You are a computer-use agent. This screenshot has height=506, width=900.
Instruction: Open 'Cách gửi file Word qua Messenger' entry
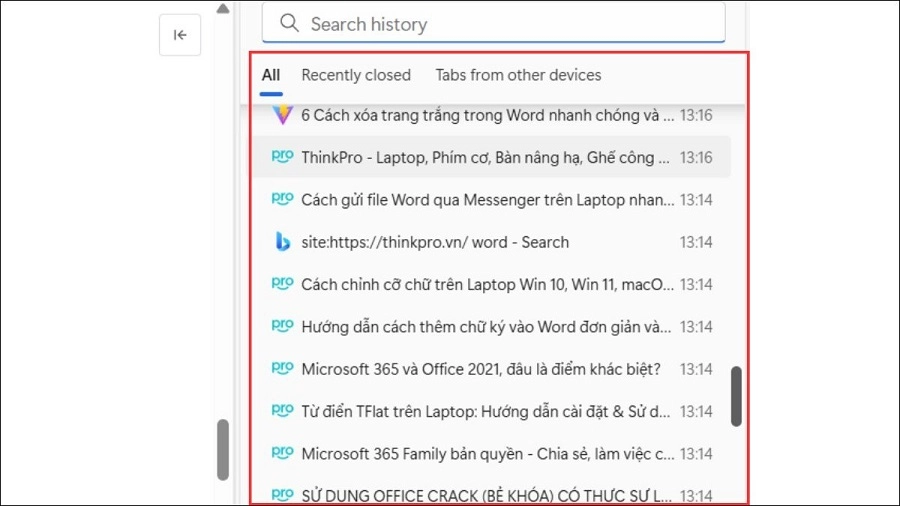point(488,200)
